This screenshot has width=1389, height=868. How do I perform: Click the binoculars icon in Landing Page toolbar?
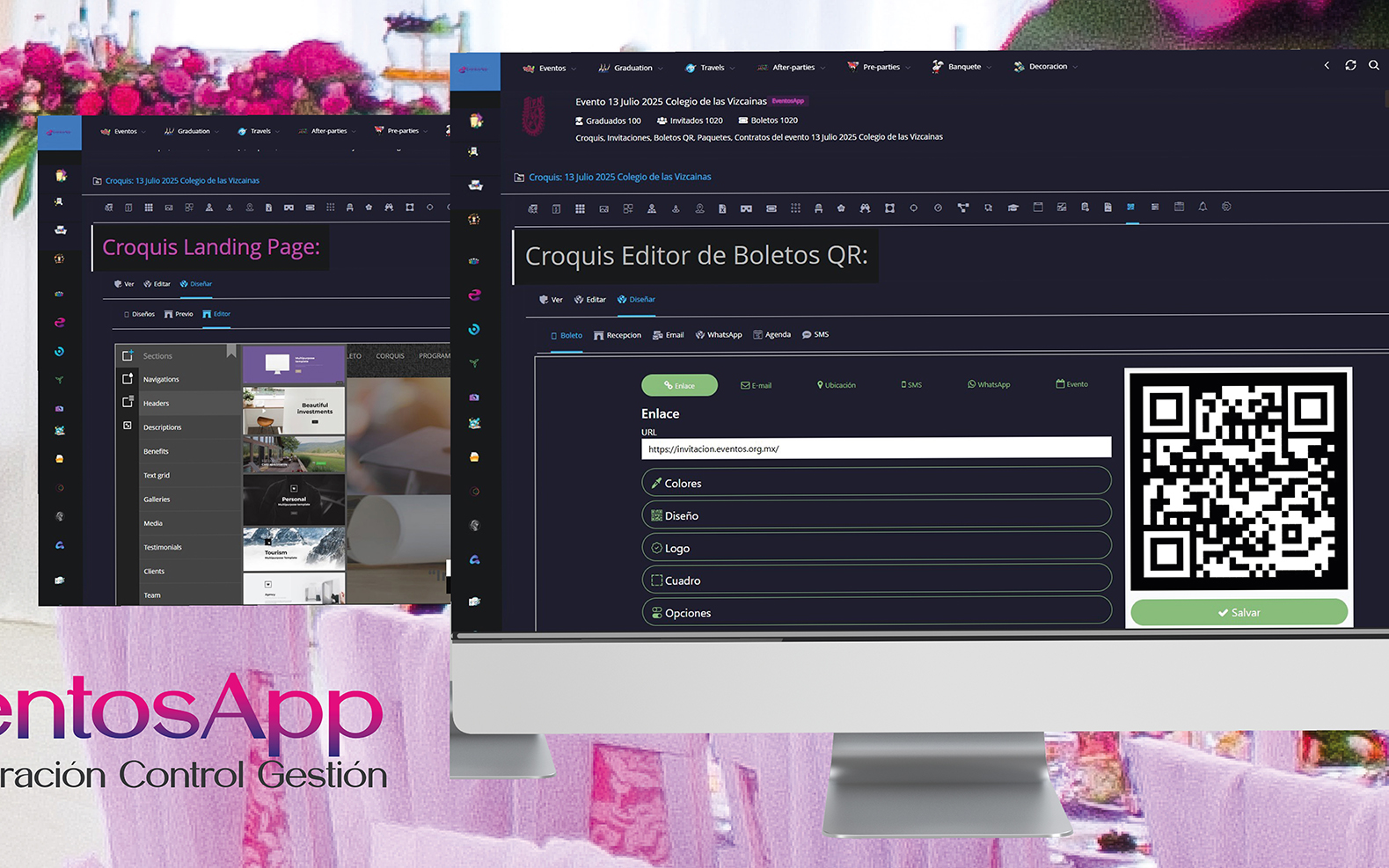pyautogui.click(x=389, y=208)
